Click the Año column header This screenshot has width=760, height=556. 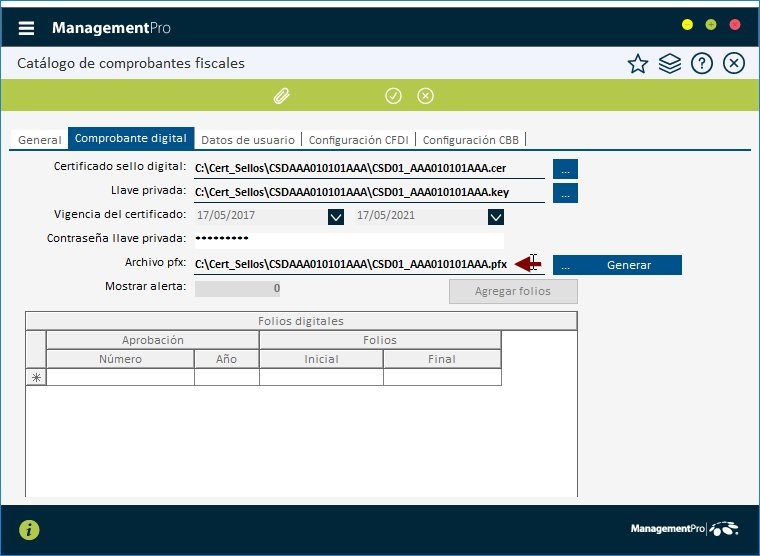(x=226, y=359)
